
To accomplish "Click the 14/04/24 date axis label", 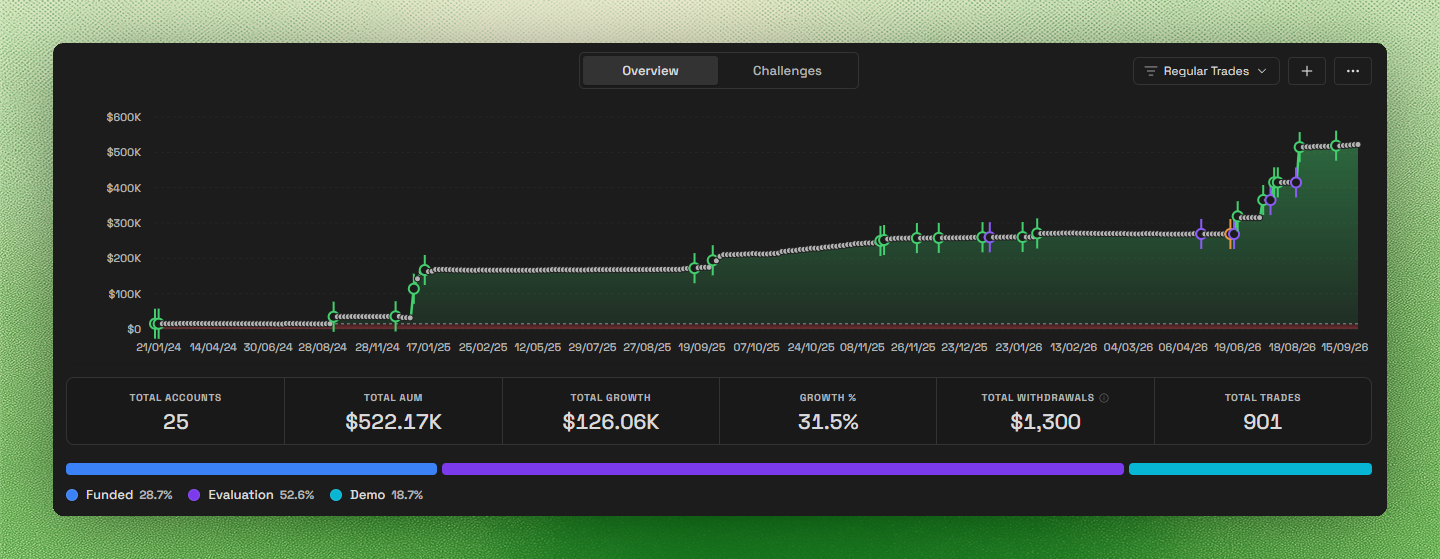I will [214, 348].
